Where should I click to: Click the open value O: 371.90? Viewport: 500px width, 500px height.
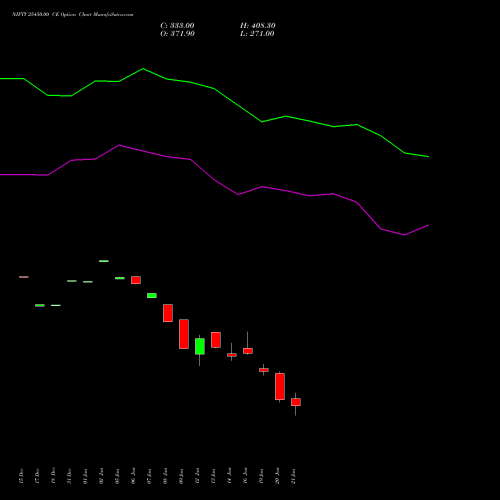tap(177, 34)
